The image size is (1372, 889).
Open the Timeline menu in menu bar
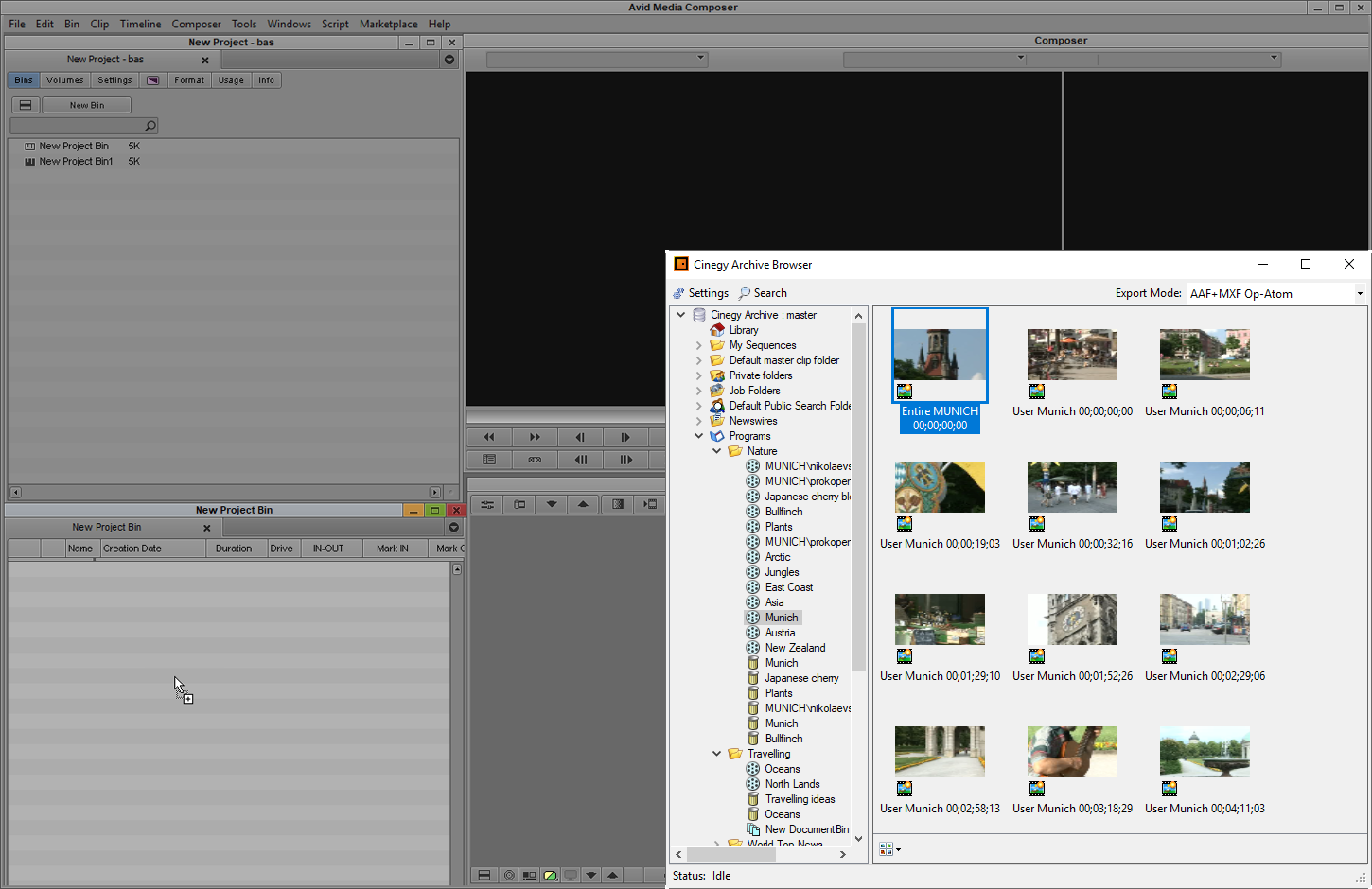pos(140,24)
